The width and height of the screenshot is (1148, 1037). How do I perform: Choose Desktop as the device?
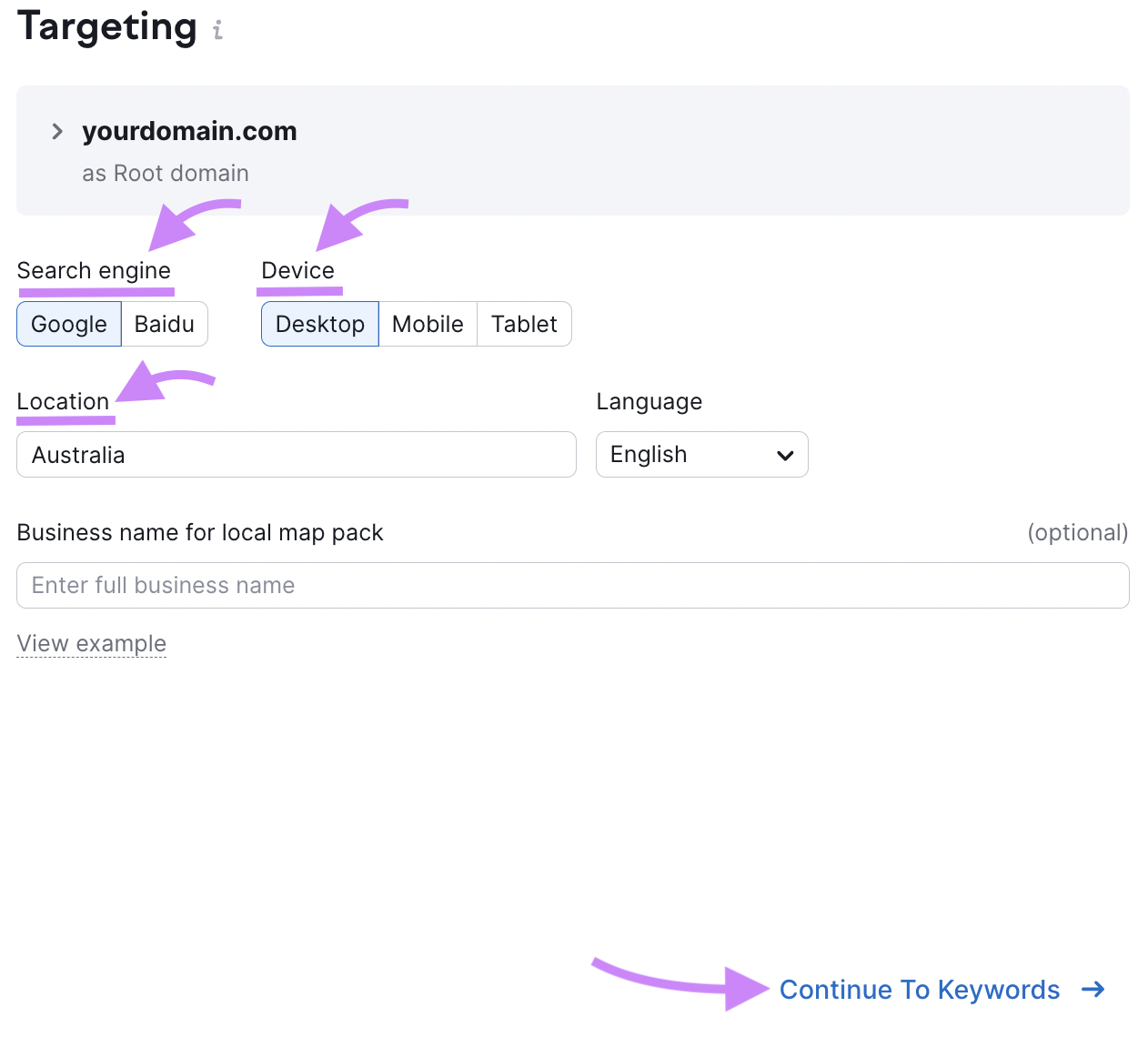coord(319,325)
